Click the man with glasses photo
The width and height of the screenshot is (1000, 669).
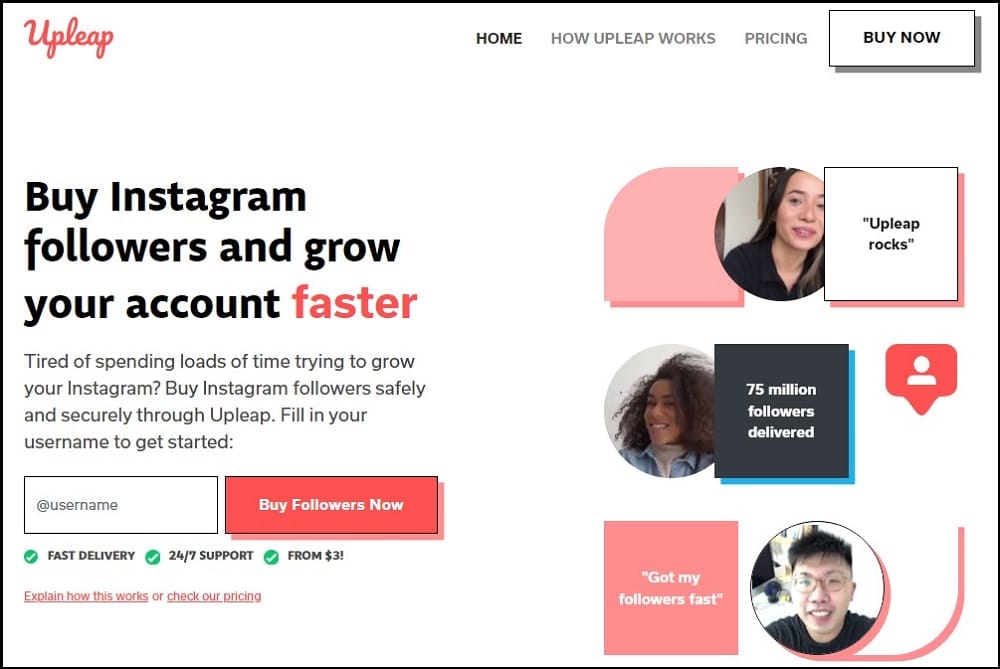point(817,587)
